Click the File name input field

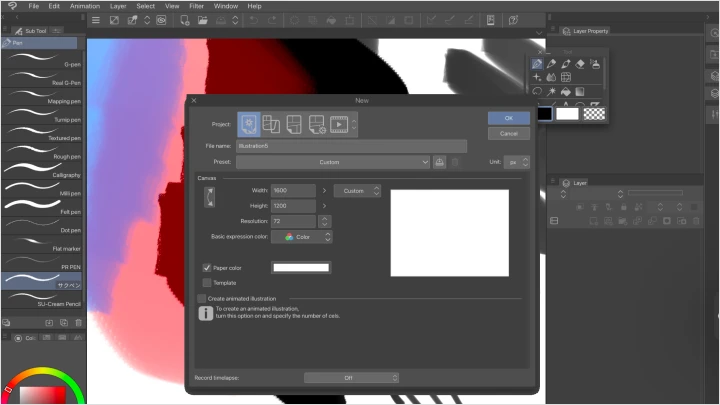(x=351, y=146)
